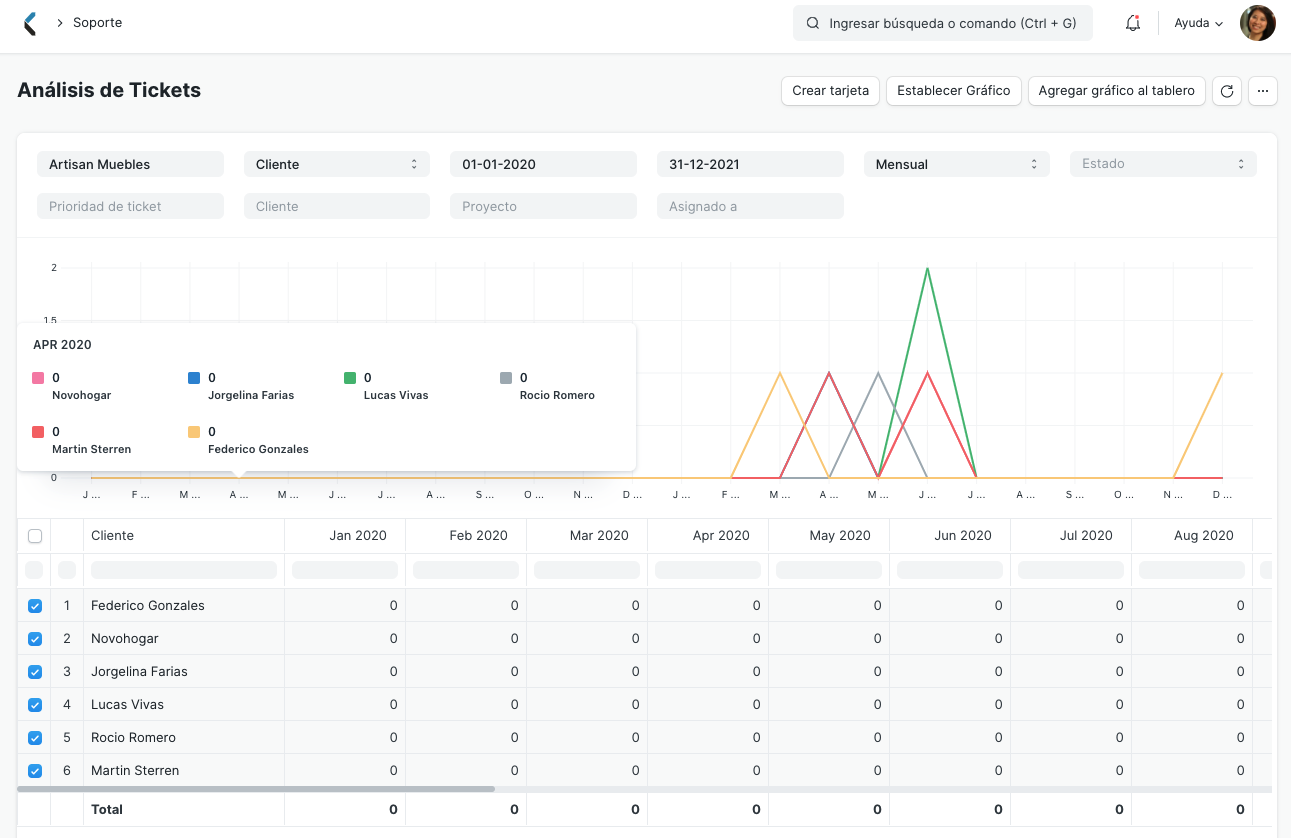Open the profile avatar picture
This screenshot has width=1291, height=838.
click(1257, 22)
